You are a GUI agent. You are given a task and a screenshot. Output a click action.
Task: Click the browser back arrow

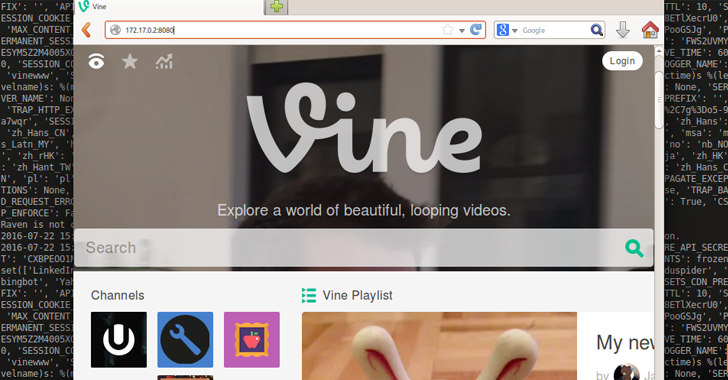(x=86, y=30)
